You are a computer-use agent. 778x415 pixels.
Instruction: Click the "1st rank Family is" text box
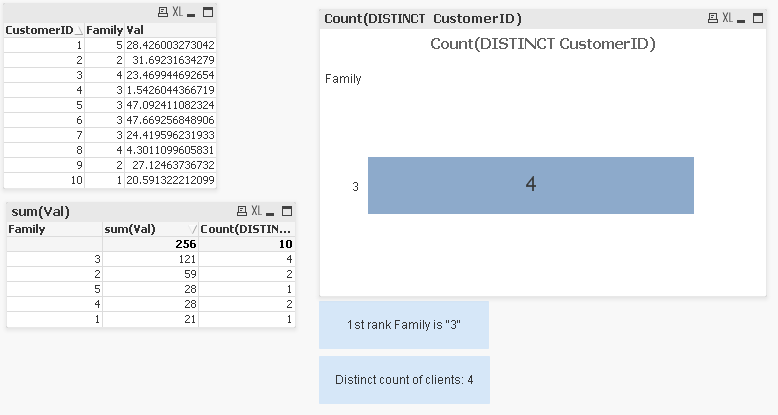coord(404,325)
